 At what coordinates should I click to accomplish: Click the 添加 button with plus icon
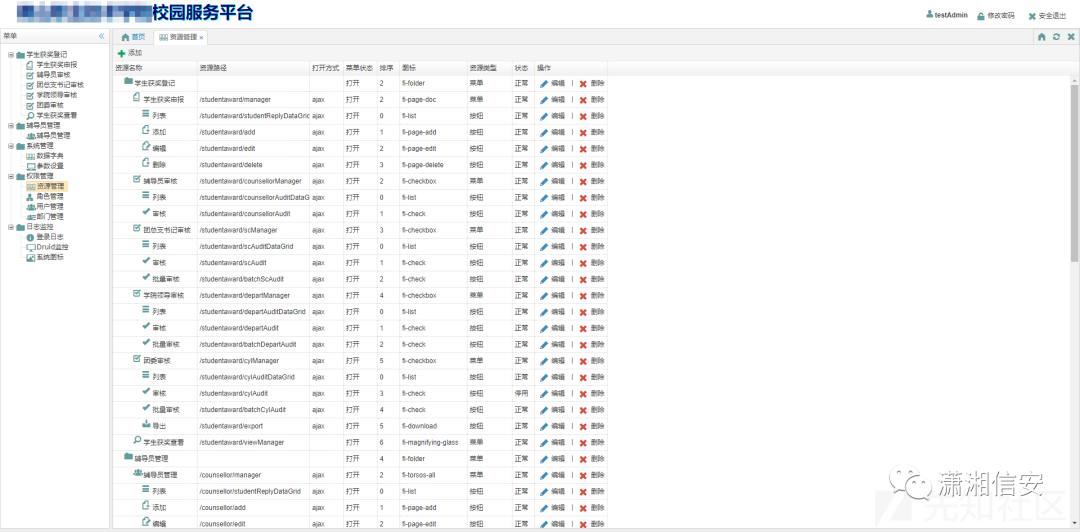(x=130, y=53)
